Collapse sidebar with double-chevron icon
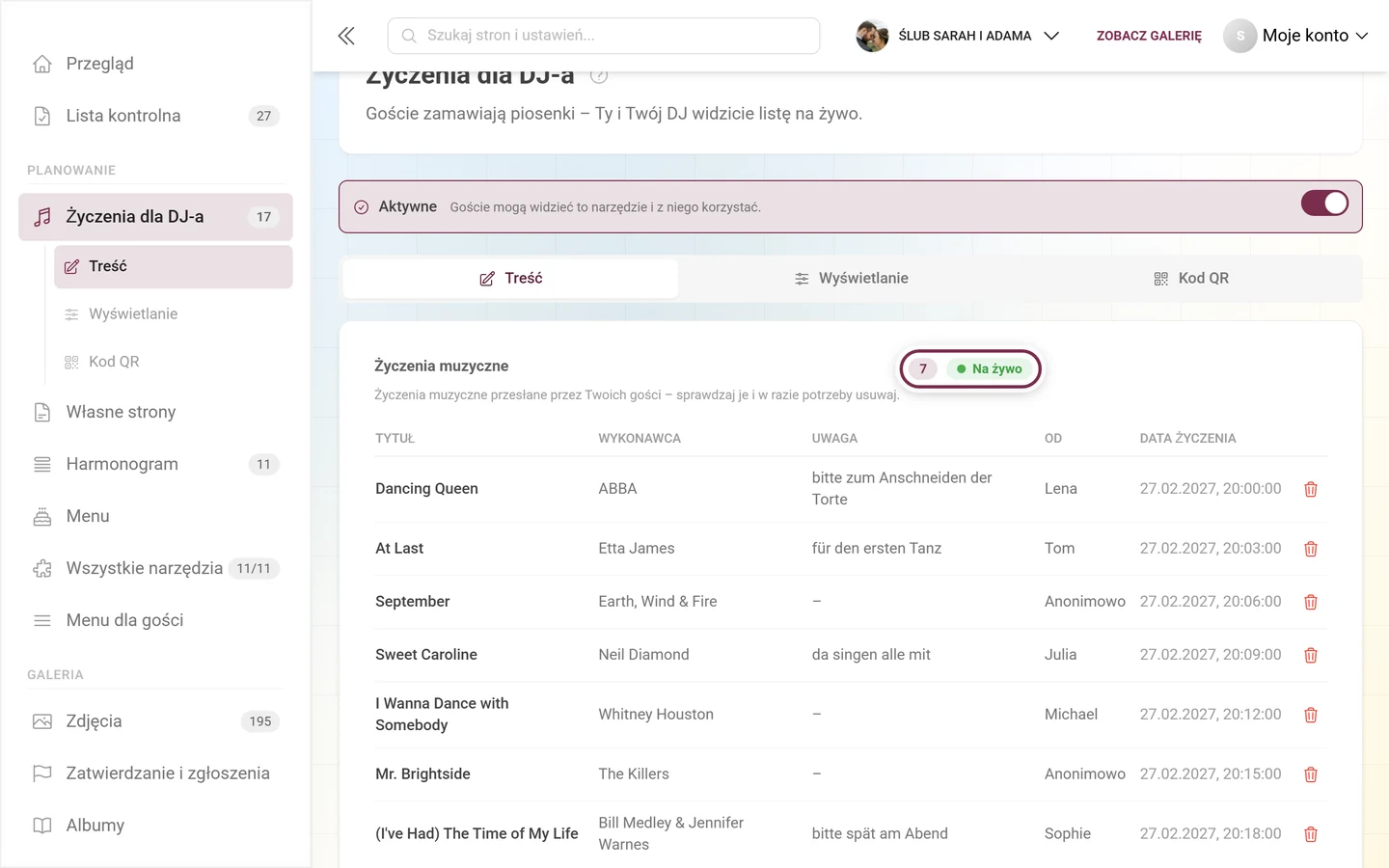The height and width of the screenshot is (868, 1389). coord(346,36)
